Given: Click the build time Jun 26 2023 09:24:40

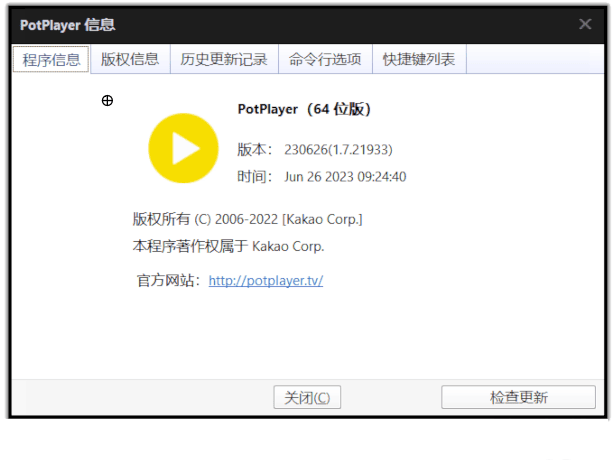Looking at the screenshot, I should point(345,177).
